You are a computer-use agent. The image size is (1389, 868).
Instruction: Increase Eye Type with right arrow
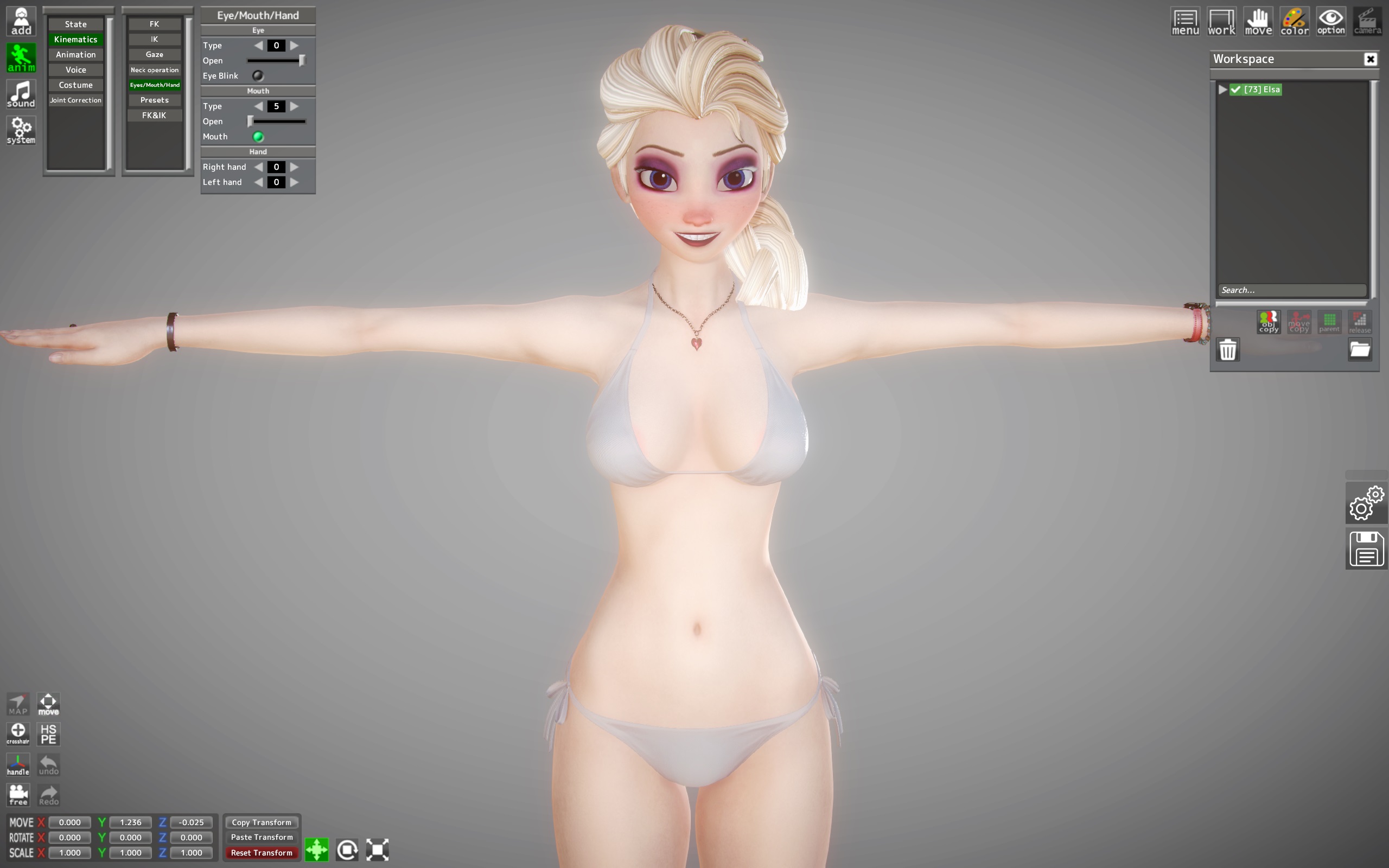[x=294, y=46]
